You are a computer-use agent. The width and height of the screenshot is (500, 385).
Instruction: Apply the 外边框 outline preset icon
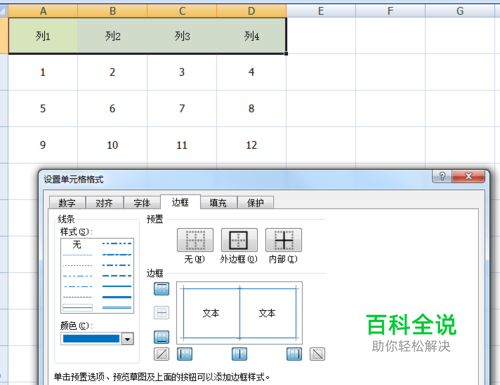click(x=239, y=240)
